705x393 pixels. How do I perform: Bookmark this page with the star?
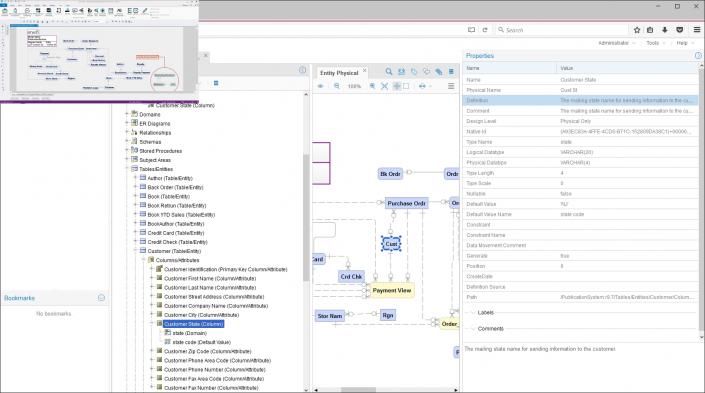pyautogui.click(x=637, y=30)
